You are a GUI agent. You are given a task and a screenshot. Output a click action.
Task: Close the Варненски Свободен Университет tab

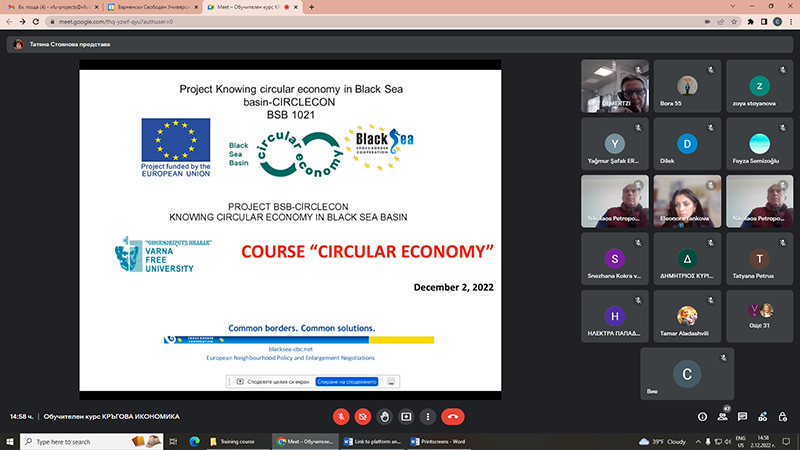click(x=196, y=7)
